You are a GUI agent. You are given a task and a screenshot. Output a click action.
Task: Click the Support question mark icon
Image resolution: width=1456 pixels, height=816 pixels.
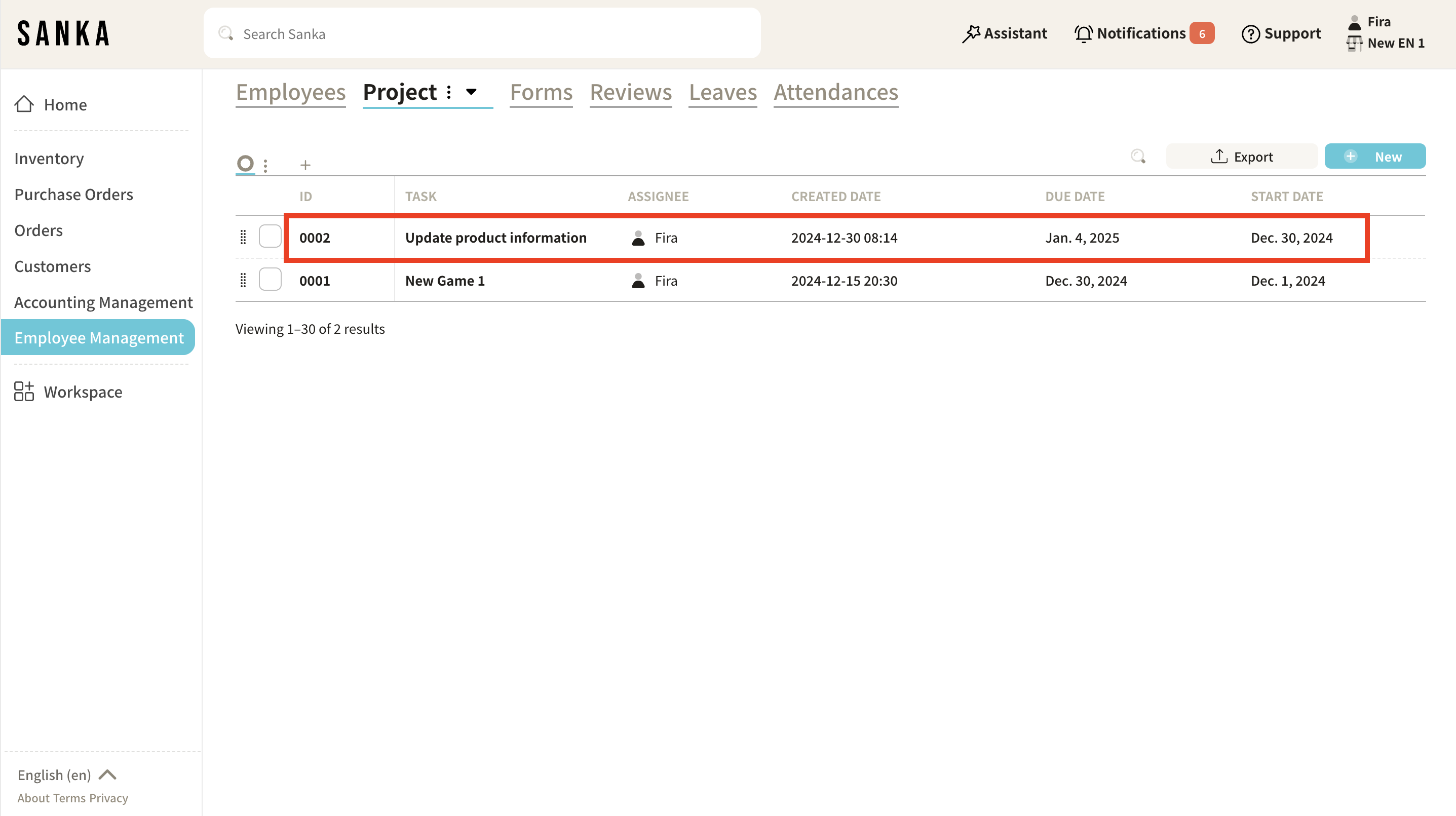point(1250,34)
